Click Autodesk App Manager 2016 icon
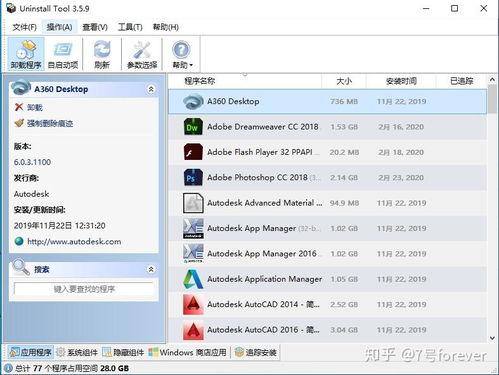Image resolution: width=499 pixels, height=375 pixels. [x=193, y=254]
